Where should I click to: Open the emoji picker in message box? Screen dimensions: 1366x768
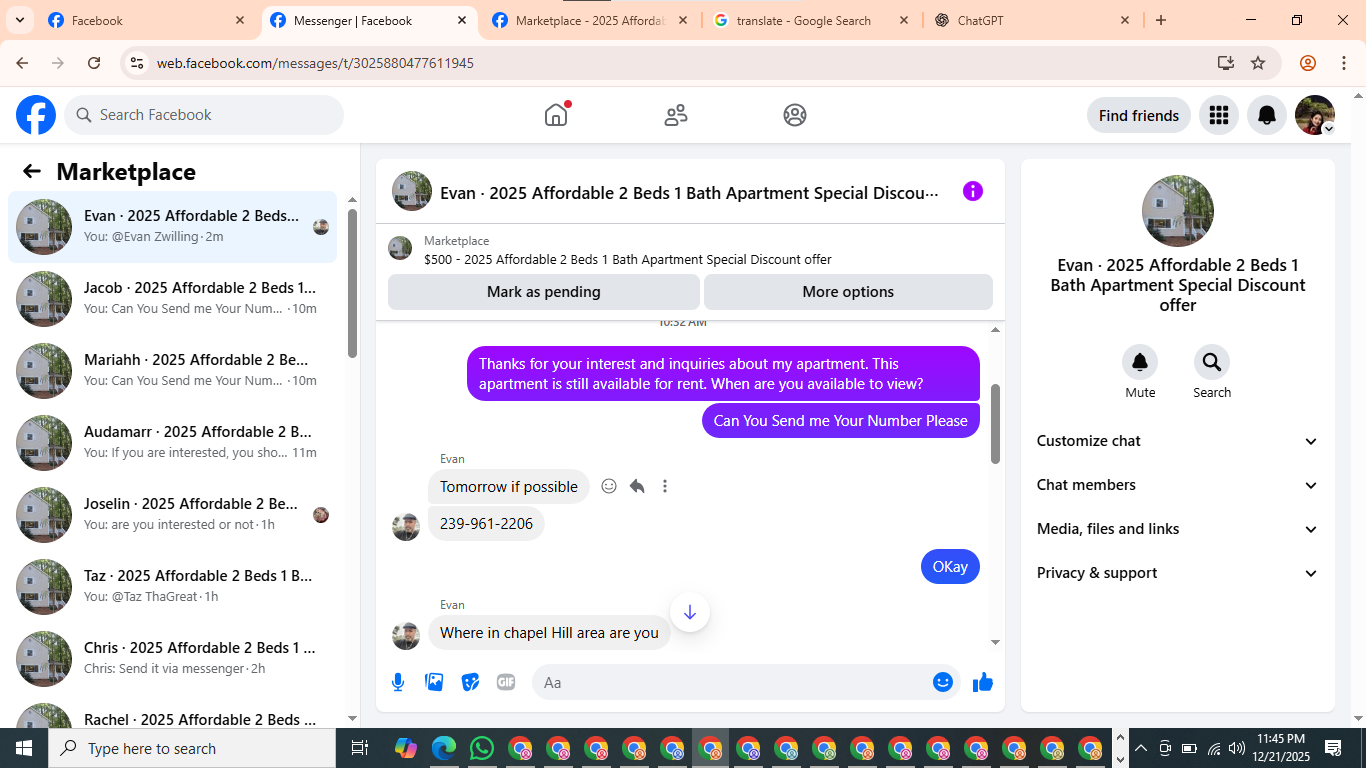click(x=943, y=682)
